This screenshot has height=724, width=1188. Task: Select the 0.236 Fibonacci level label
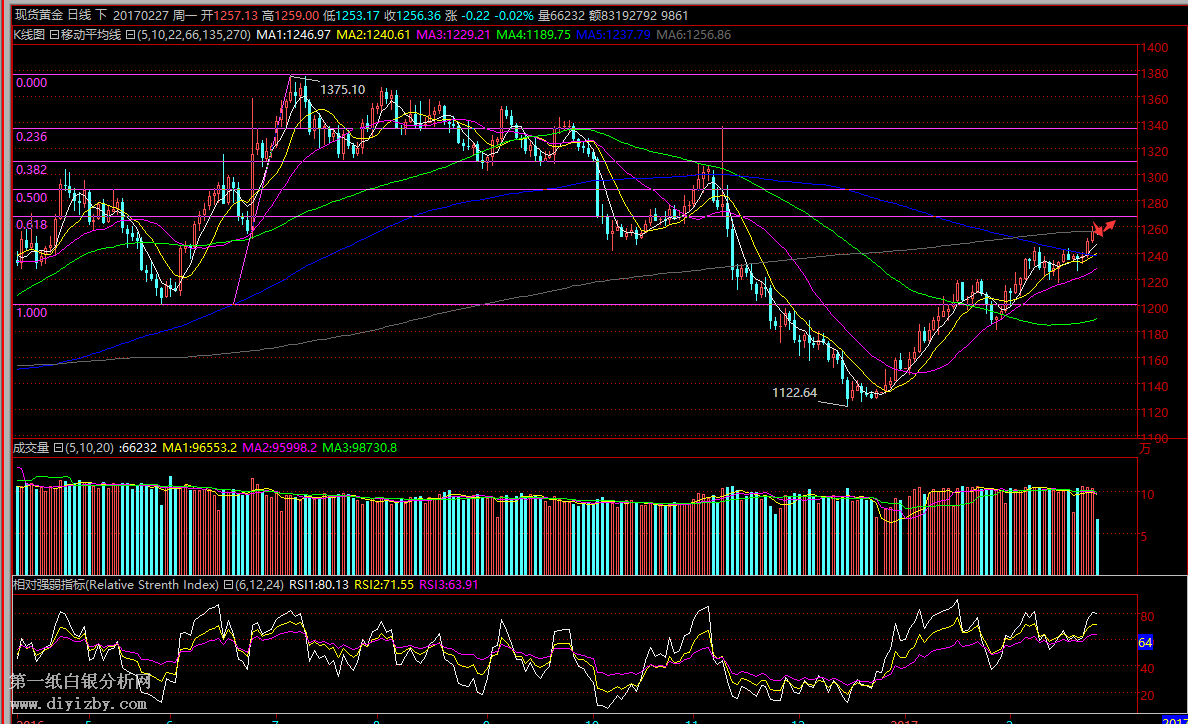coord(32,136)
